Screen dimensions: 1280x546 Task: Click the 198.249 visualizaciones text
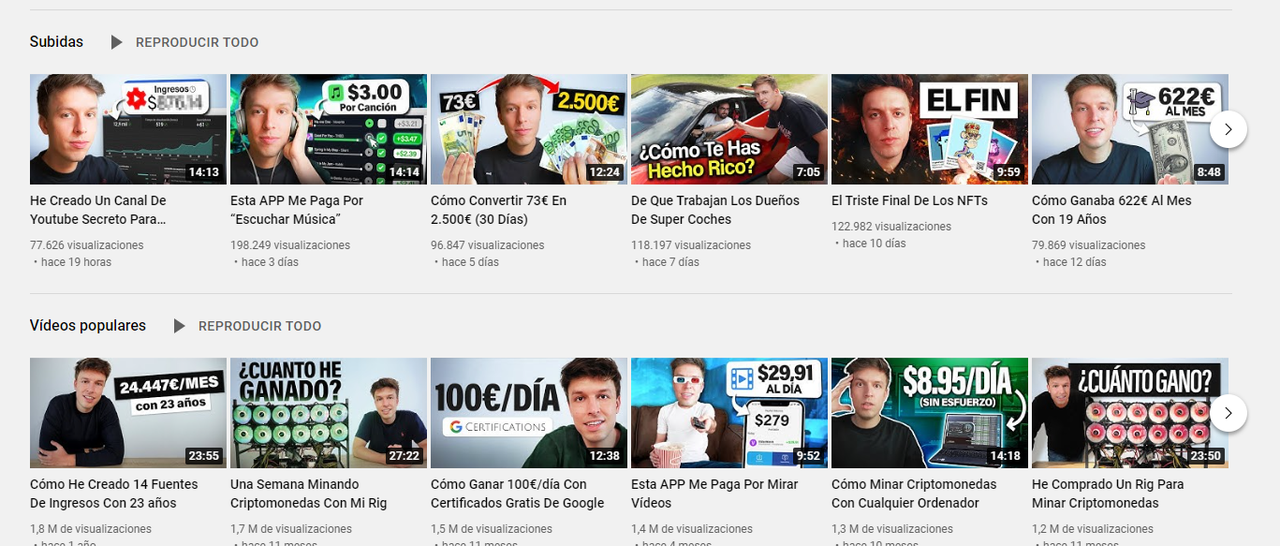click(290, 245)
